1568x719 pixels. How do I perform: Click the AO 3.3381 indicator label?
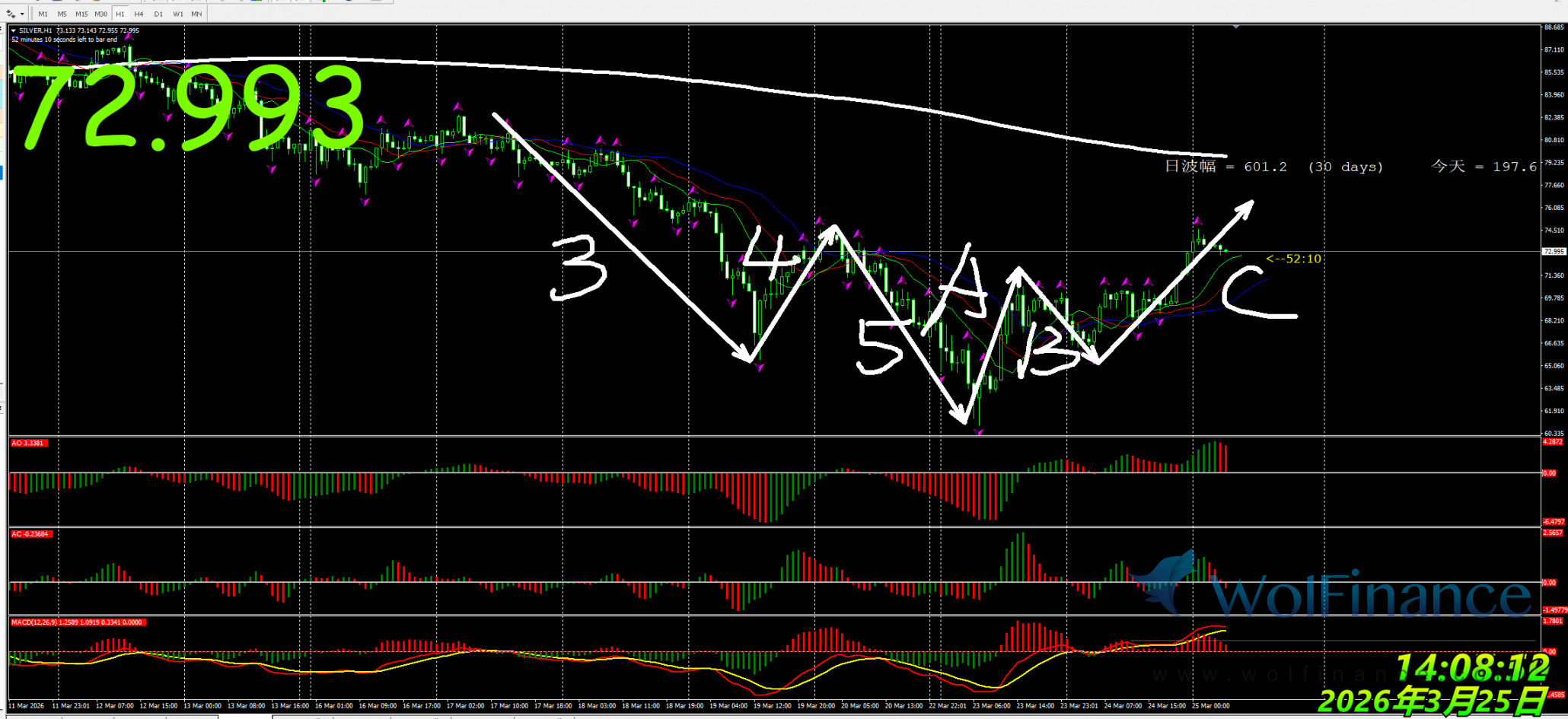(28, 443)
